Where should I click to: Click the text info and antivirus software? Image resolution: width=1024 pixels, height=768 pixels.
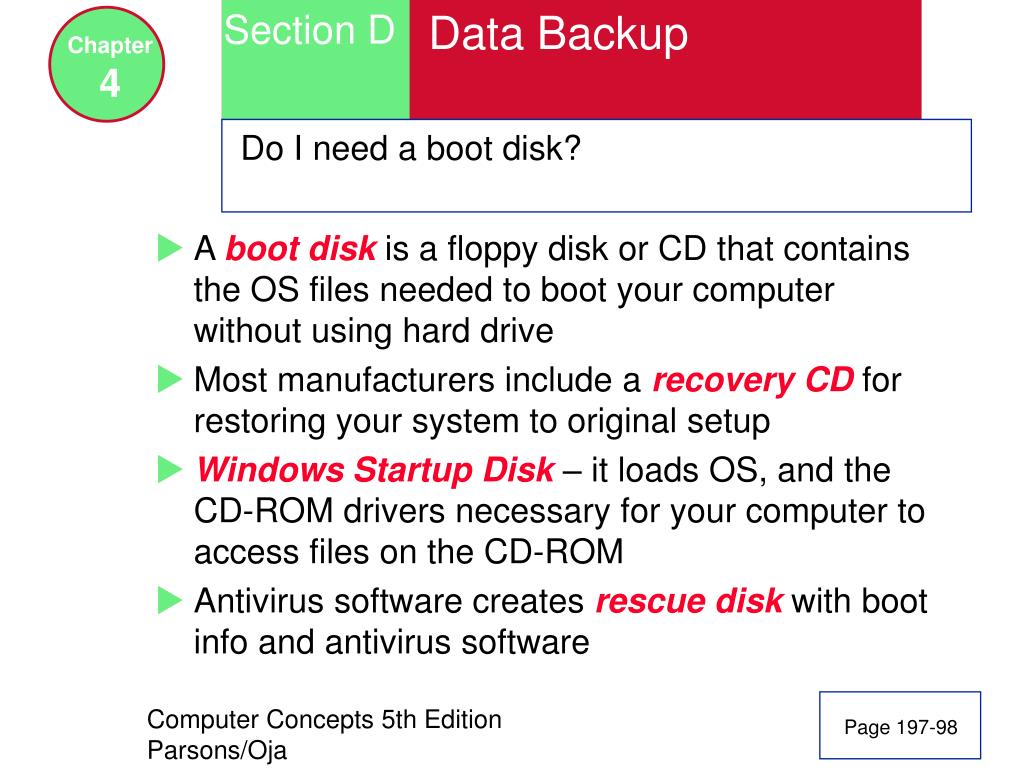[x=392, y=642]
